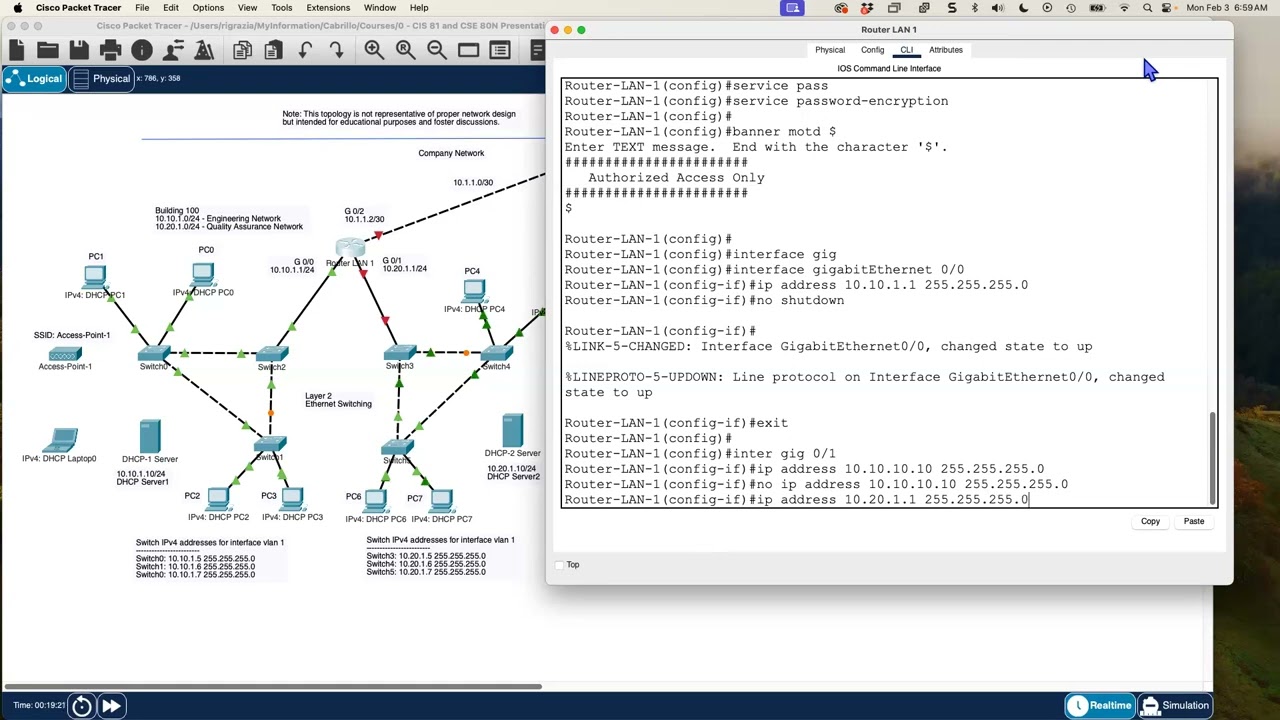
Task: Open the custom devices dialog icon
Action: click(500, 50)
